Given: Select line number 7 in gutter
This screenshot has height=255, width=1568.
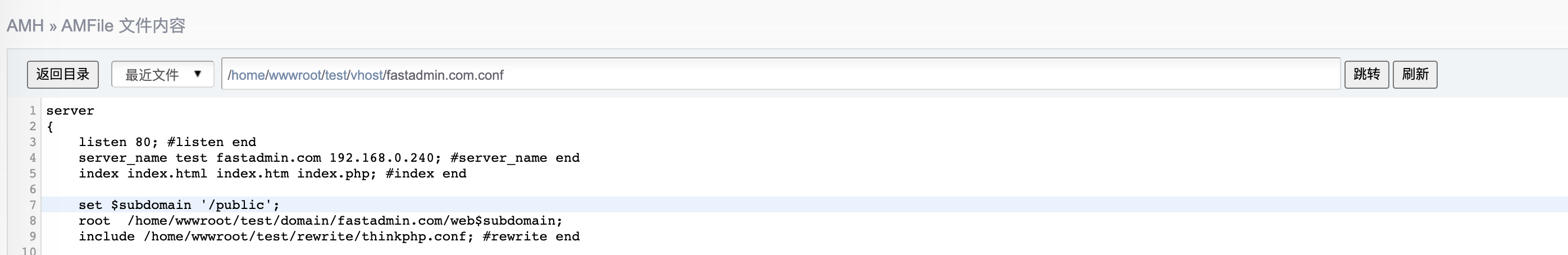Looking at the screenshot, I should (x=32, y=204).
